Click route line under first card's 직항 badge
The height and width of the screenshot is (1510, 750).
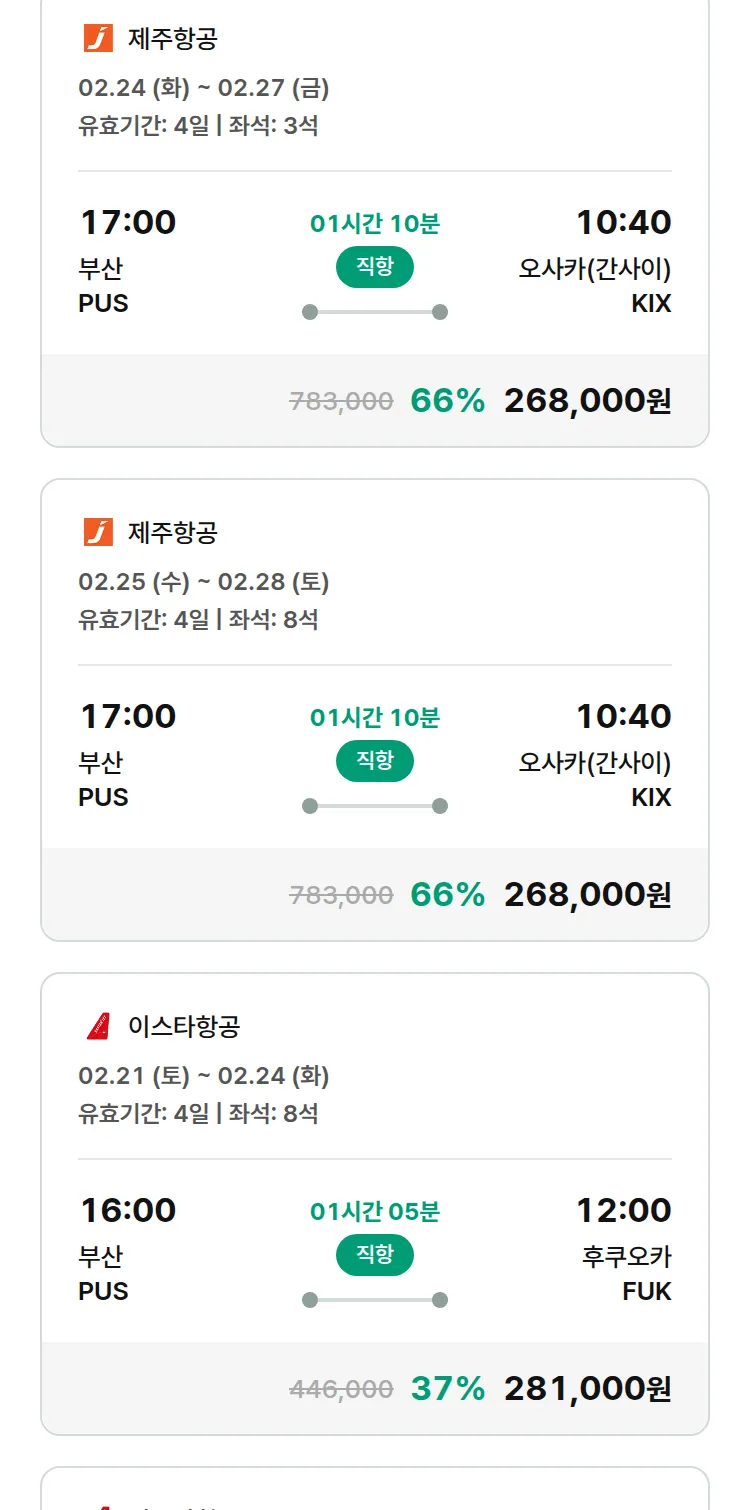coord(374,312)
